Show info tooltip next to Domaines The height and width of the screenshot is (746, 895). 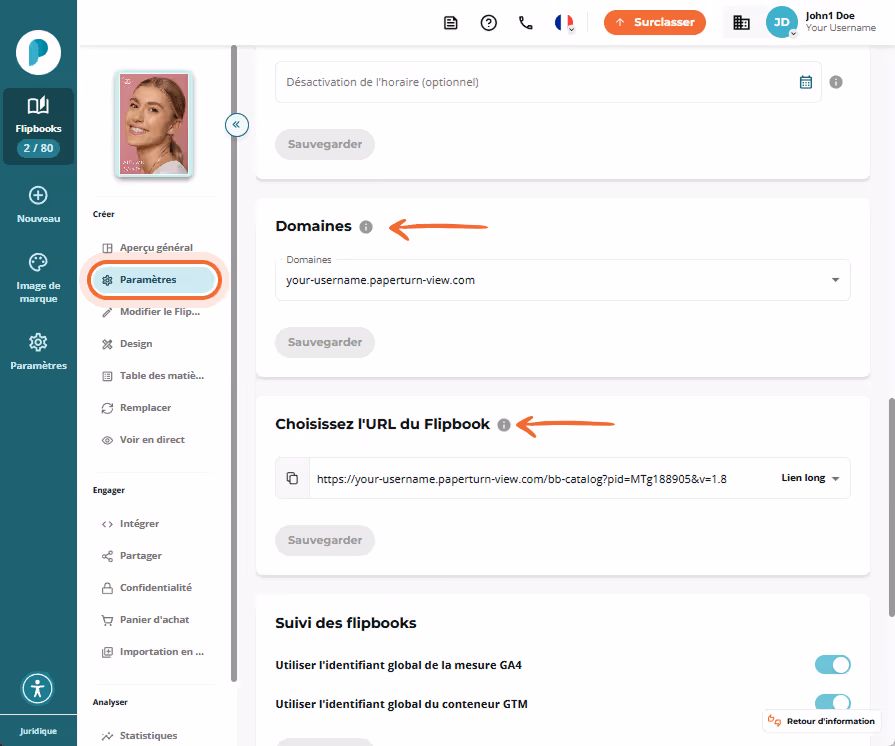coord(366,227)
